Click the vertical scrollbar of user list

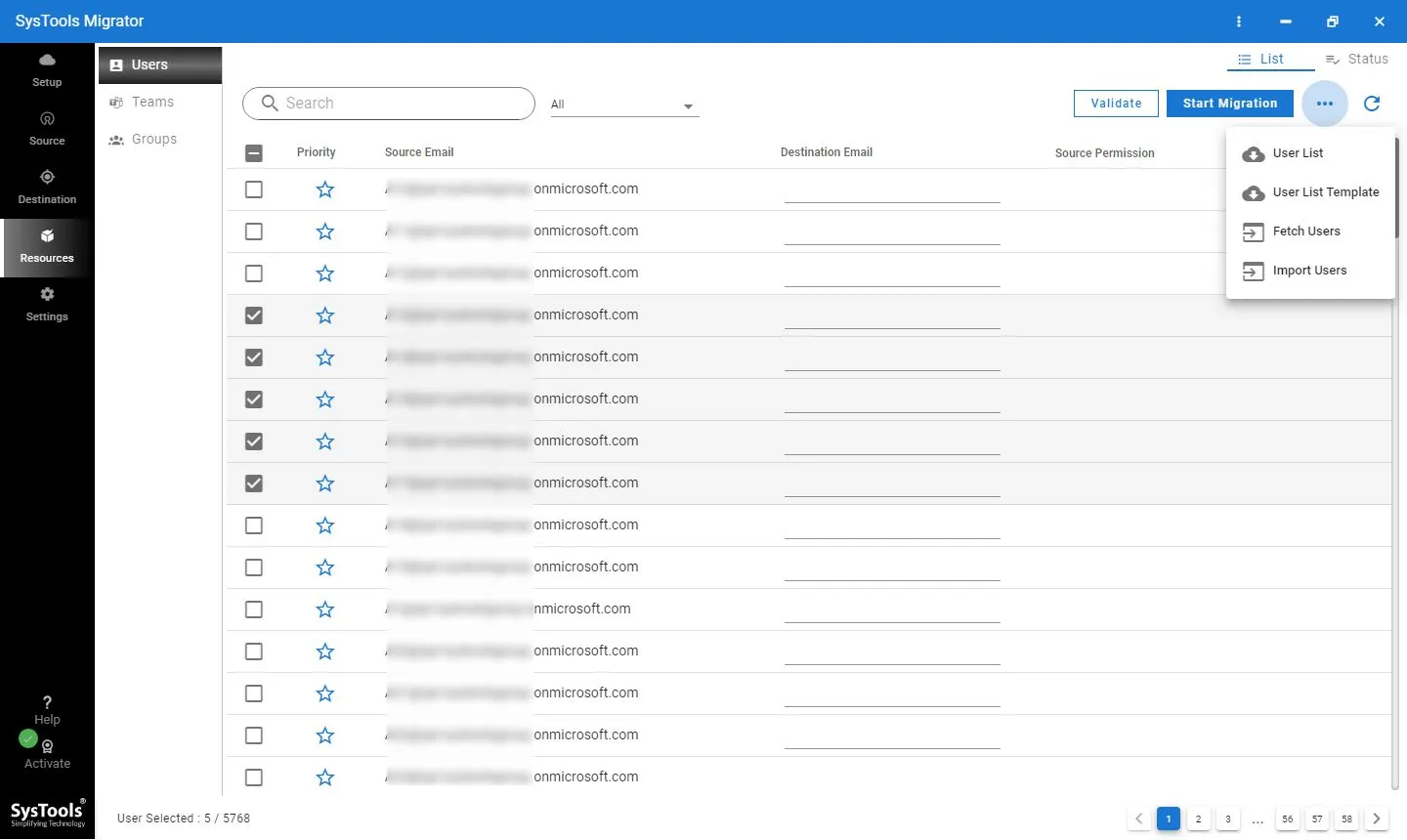click(x=1396, y=463)
